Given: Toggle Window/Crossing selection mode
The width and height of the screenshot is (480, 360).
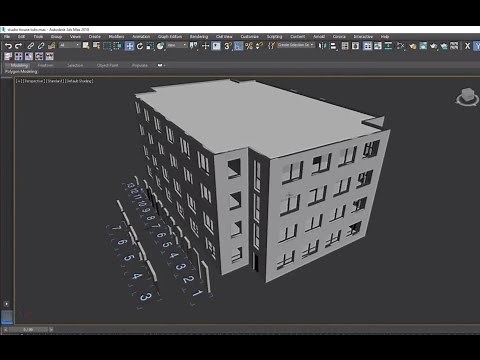Looking at the screenshot, I should [x=117, y=46].
